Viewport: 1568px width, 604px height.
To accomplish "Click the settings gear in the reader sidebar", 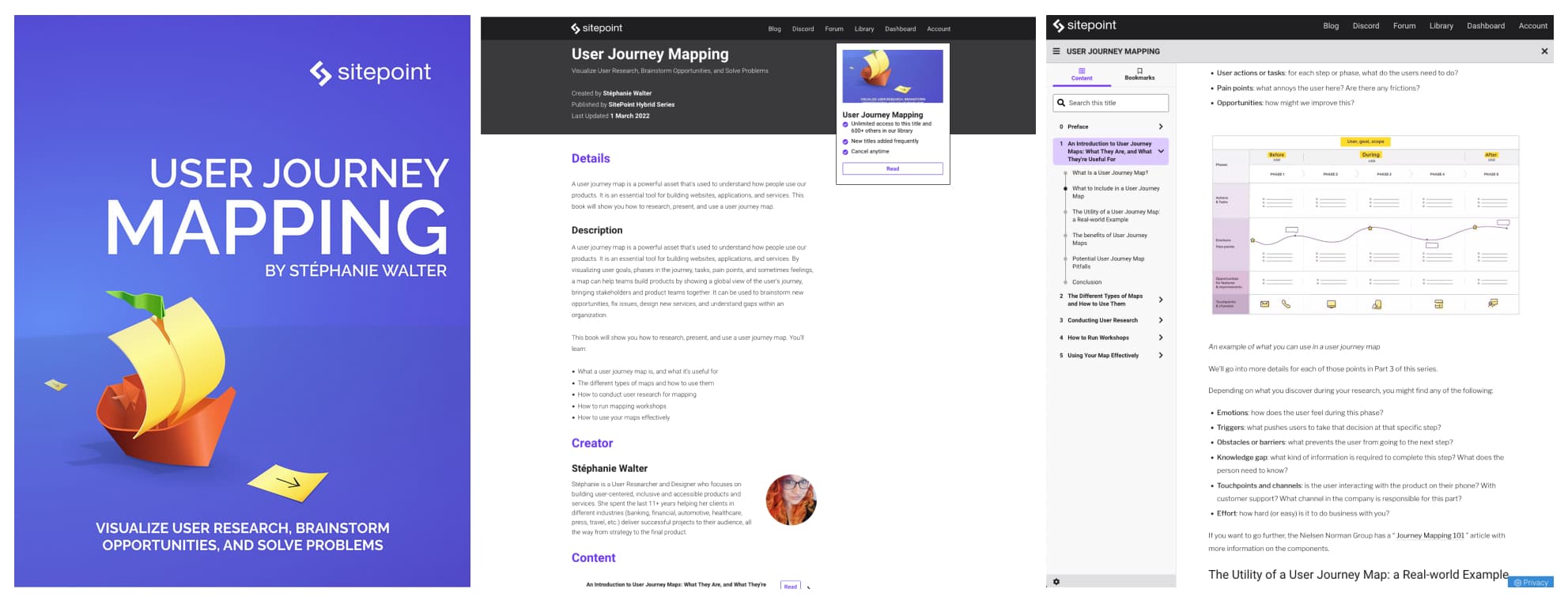I will 1056,582.
